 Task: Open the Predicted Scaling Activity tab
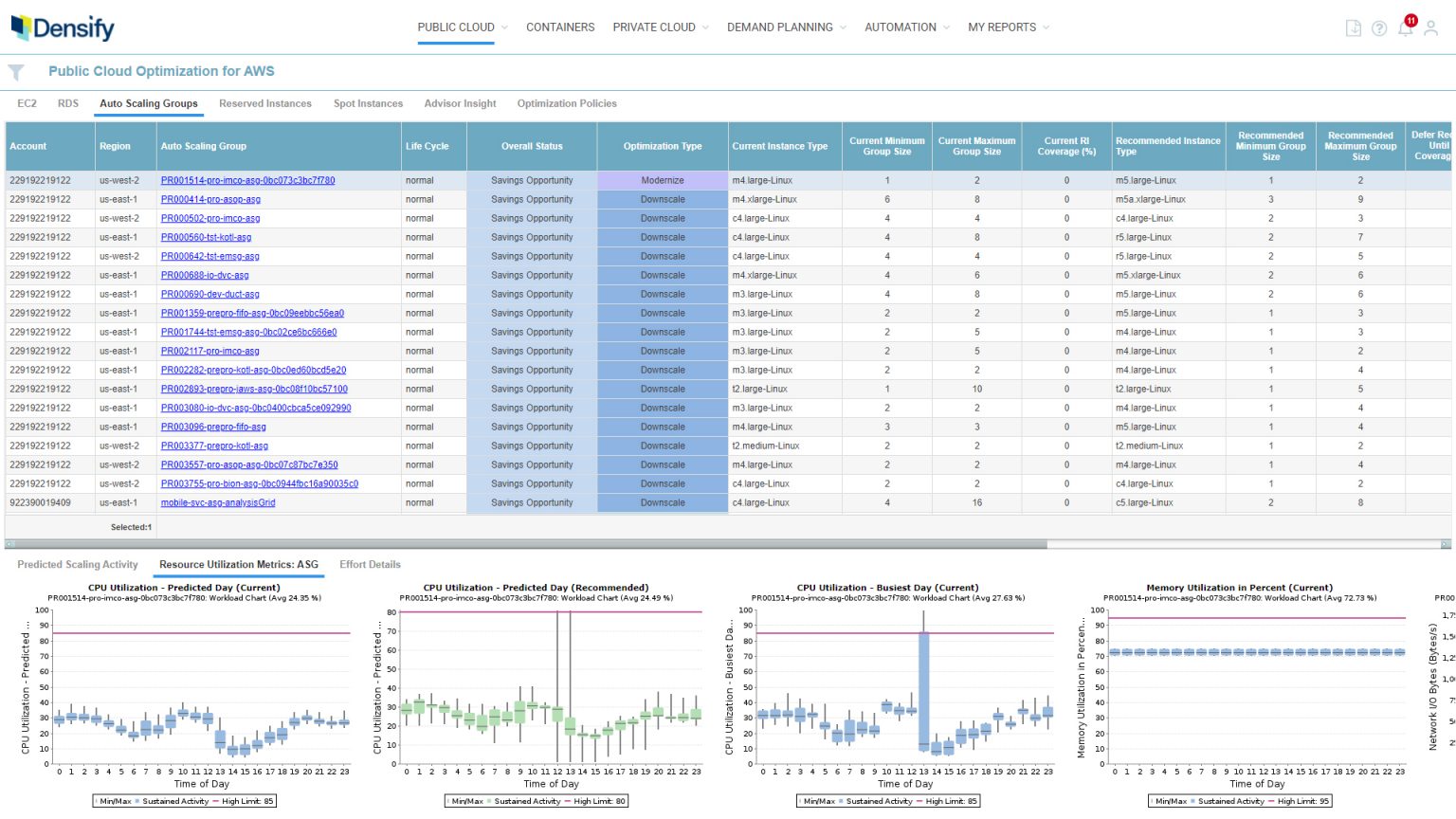[x=77, y=565]
